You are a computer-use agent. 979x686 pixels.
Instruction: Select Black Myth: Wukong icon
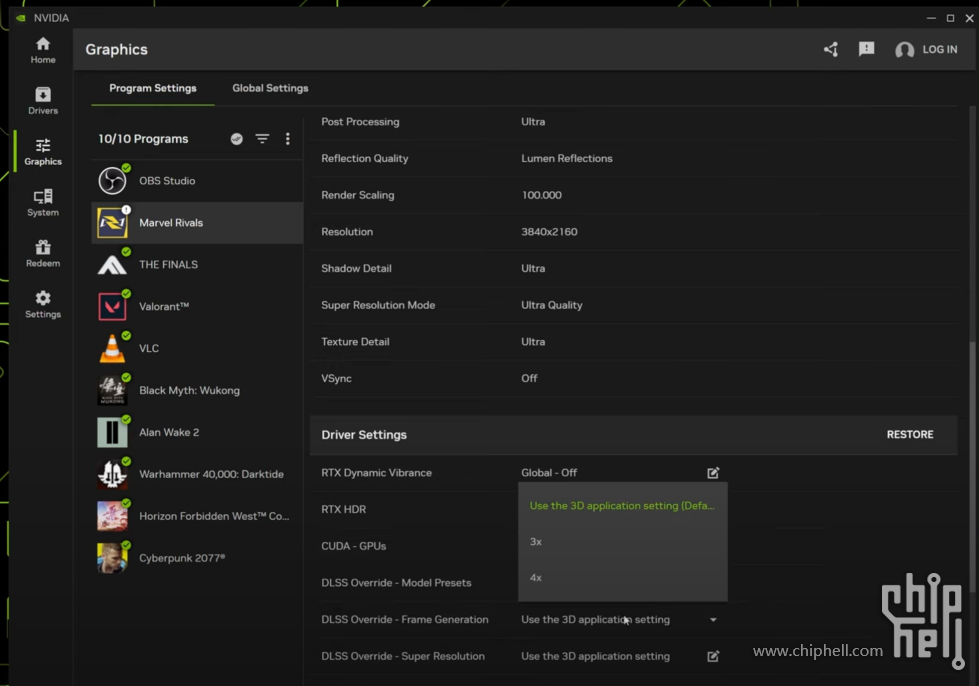(x=112, y=390)
